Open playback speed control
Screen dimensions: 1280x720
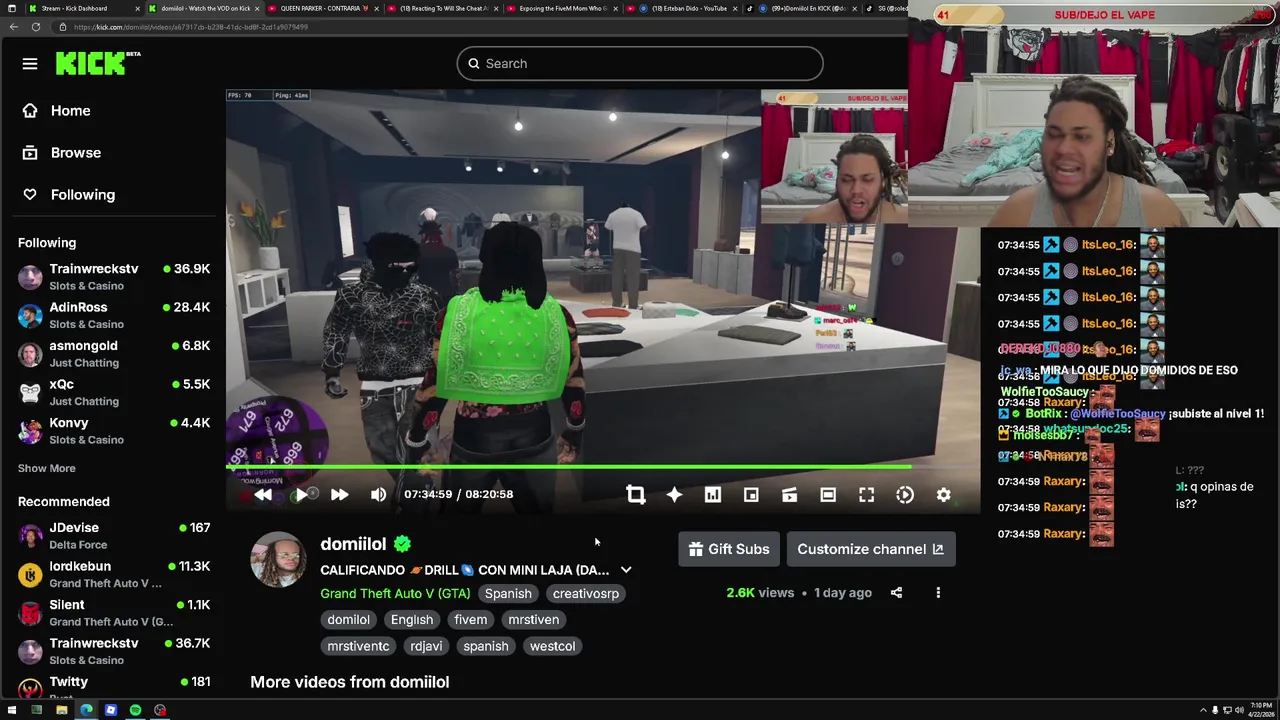pyautogui.click(x=905, y=494)
